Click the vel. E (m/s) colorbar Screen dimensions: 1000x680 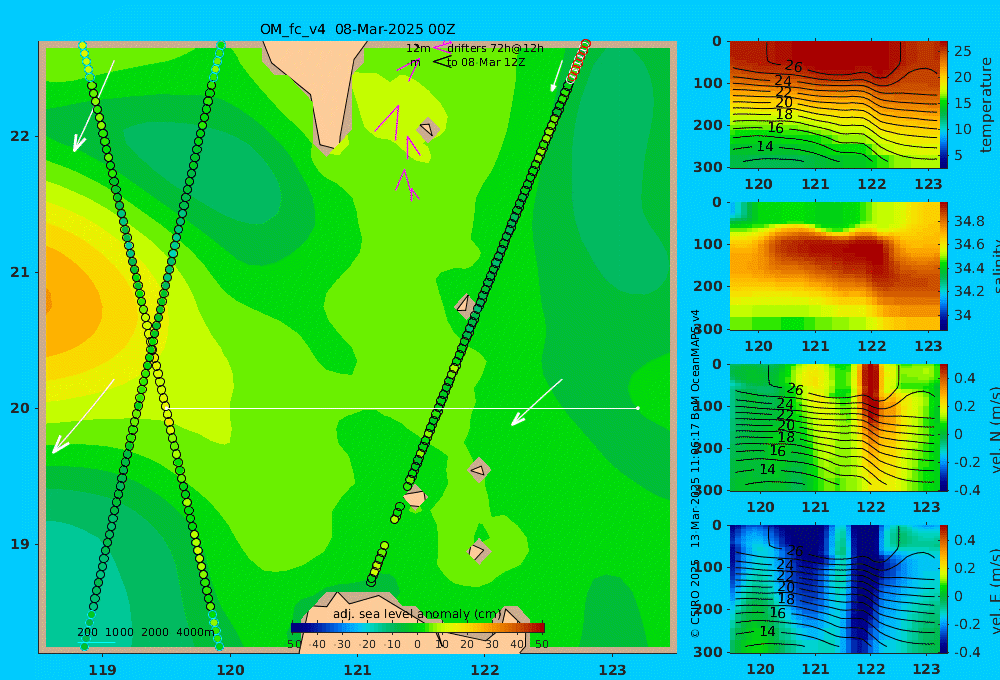[x=944, y=589]
